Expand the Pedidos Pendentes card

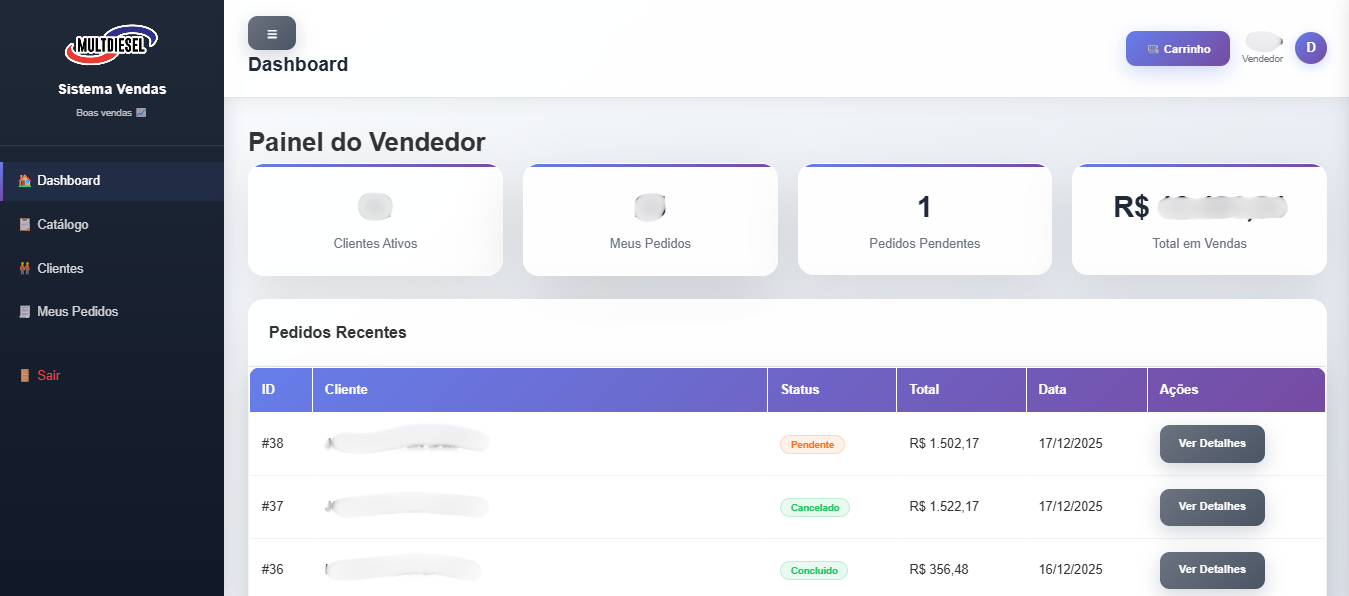(924, 219)
